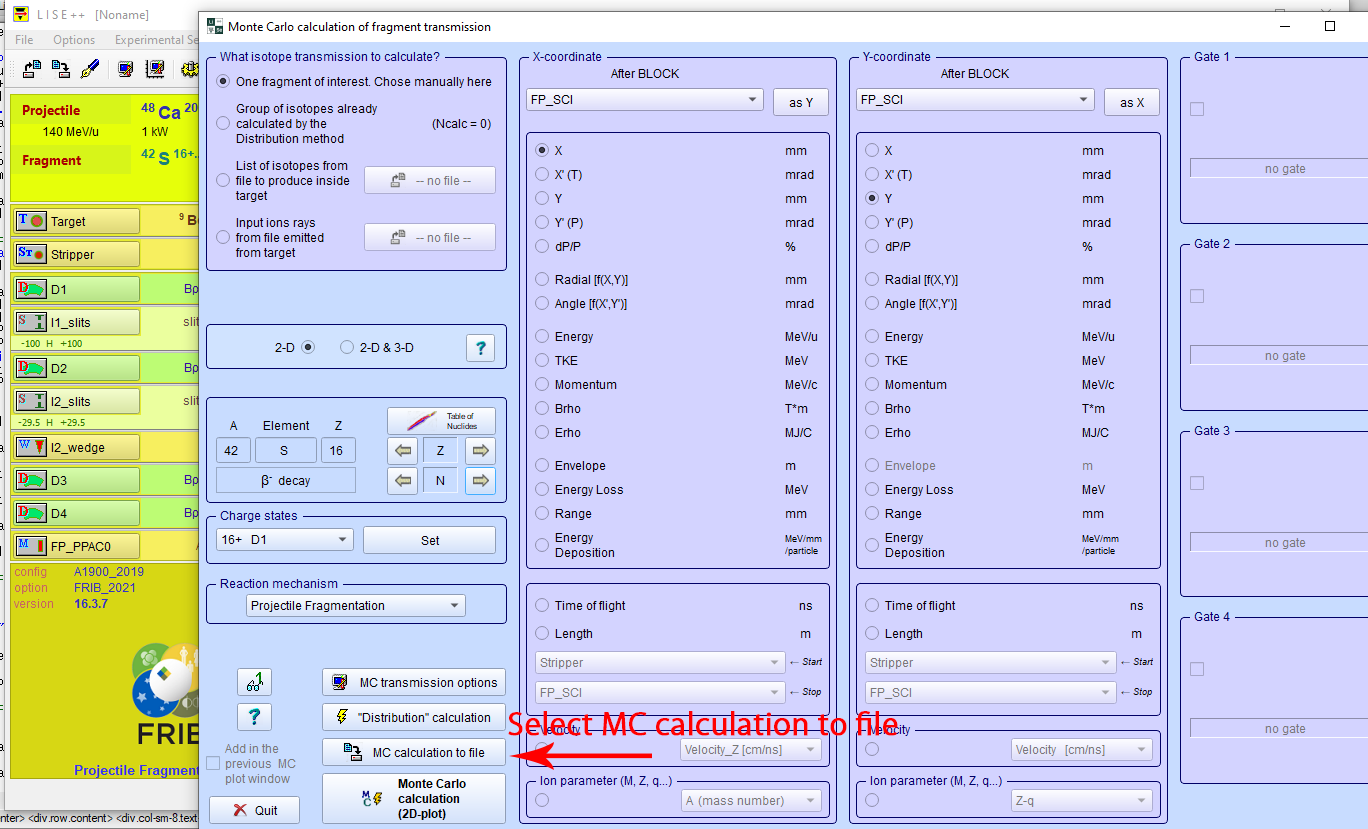The height and width of the screenshot is (829, 1368).
Task: Click the glasses icon above help button
Action: [254, 683]
